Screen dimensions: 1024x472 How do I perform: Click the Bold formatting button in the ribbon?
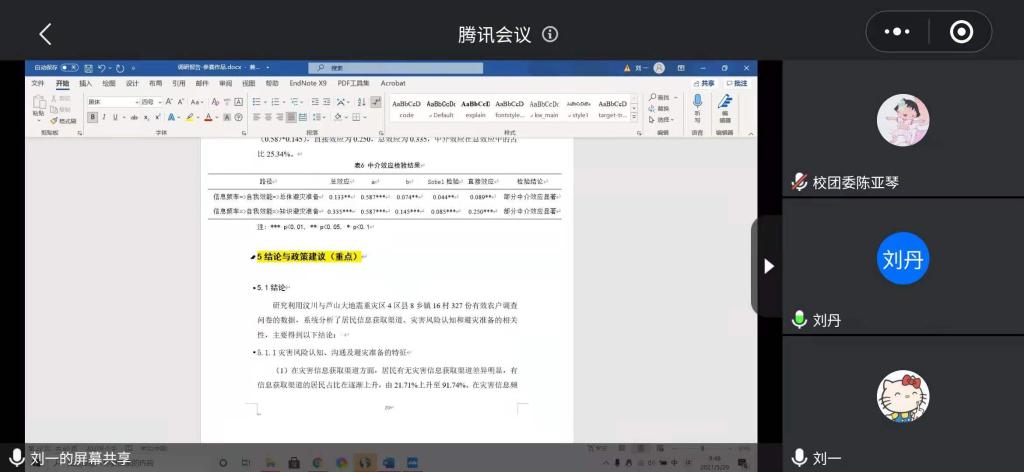(x=92, y=117)
